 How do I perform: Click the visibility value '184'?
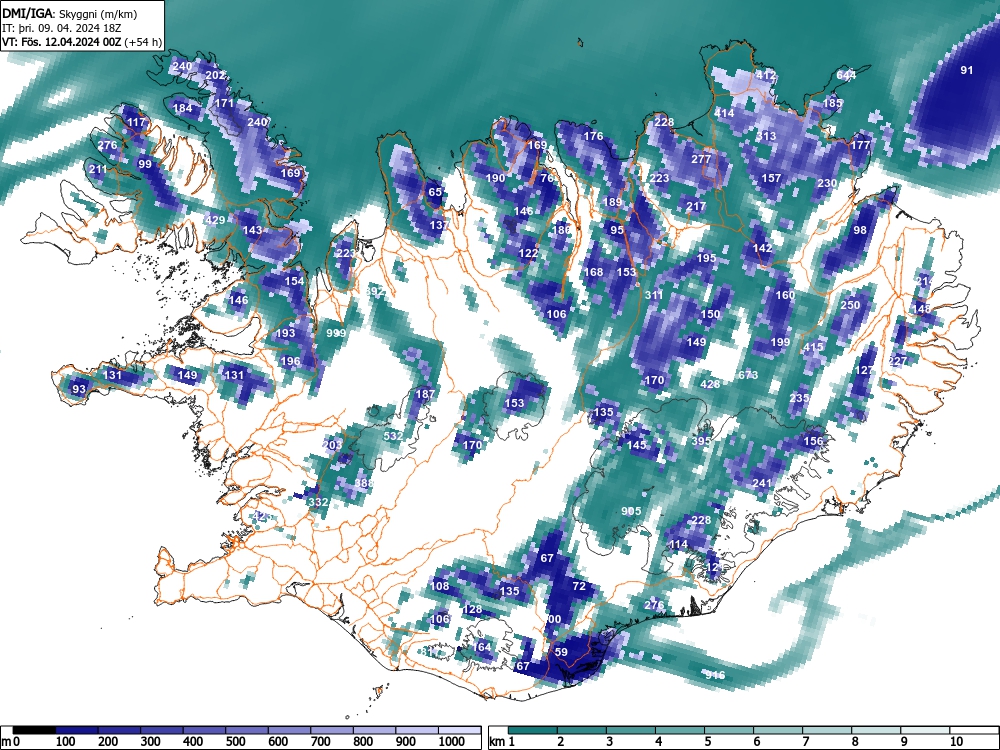click(x=182, y=108)
